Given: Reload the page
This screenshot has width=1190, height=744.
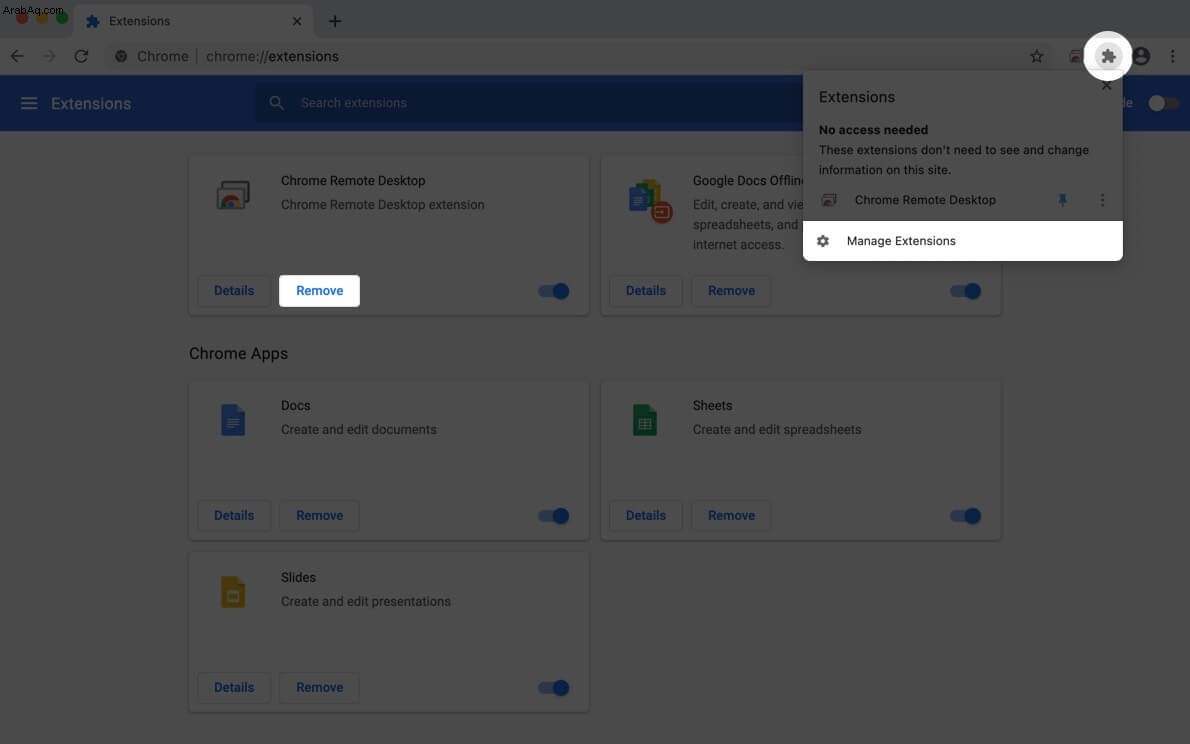Looking at the screenshot, I should pyautogui.click(x=81, y=56).
